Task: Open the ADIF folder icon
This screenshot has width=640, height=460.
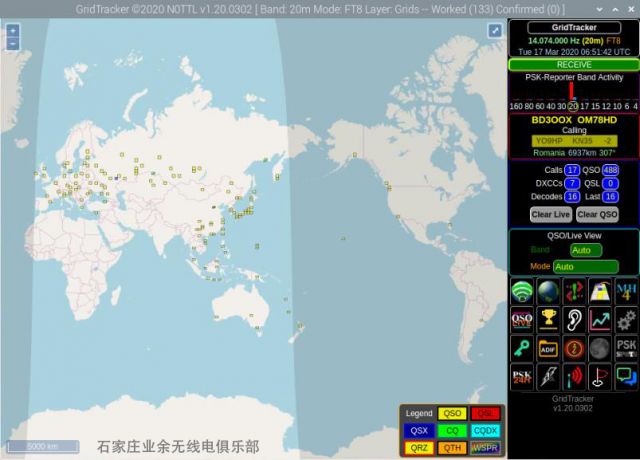Action: click(x=548, y=349)
